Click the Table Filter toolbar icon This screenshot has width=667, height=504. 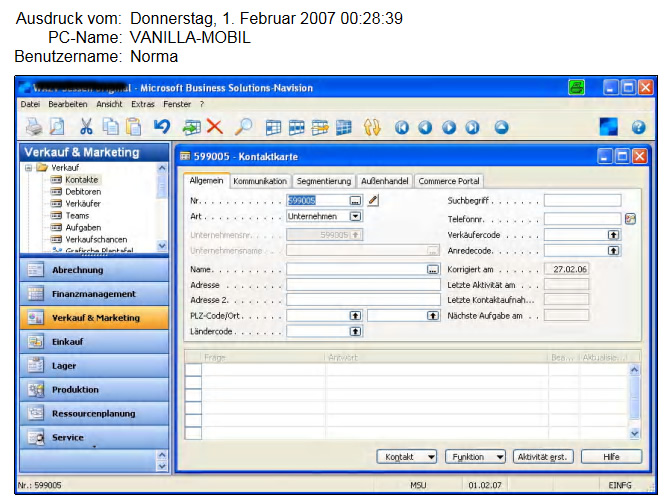pos(296,128)
